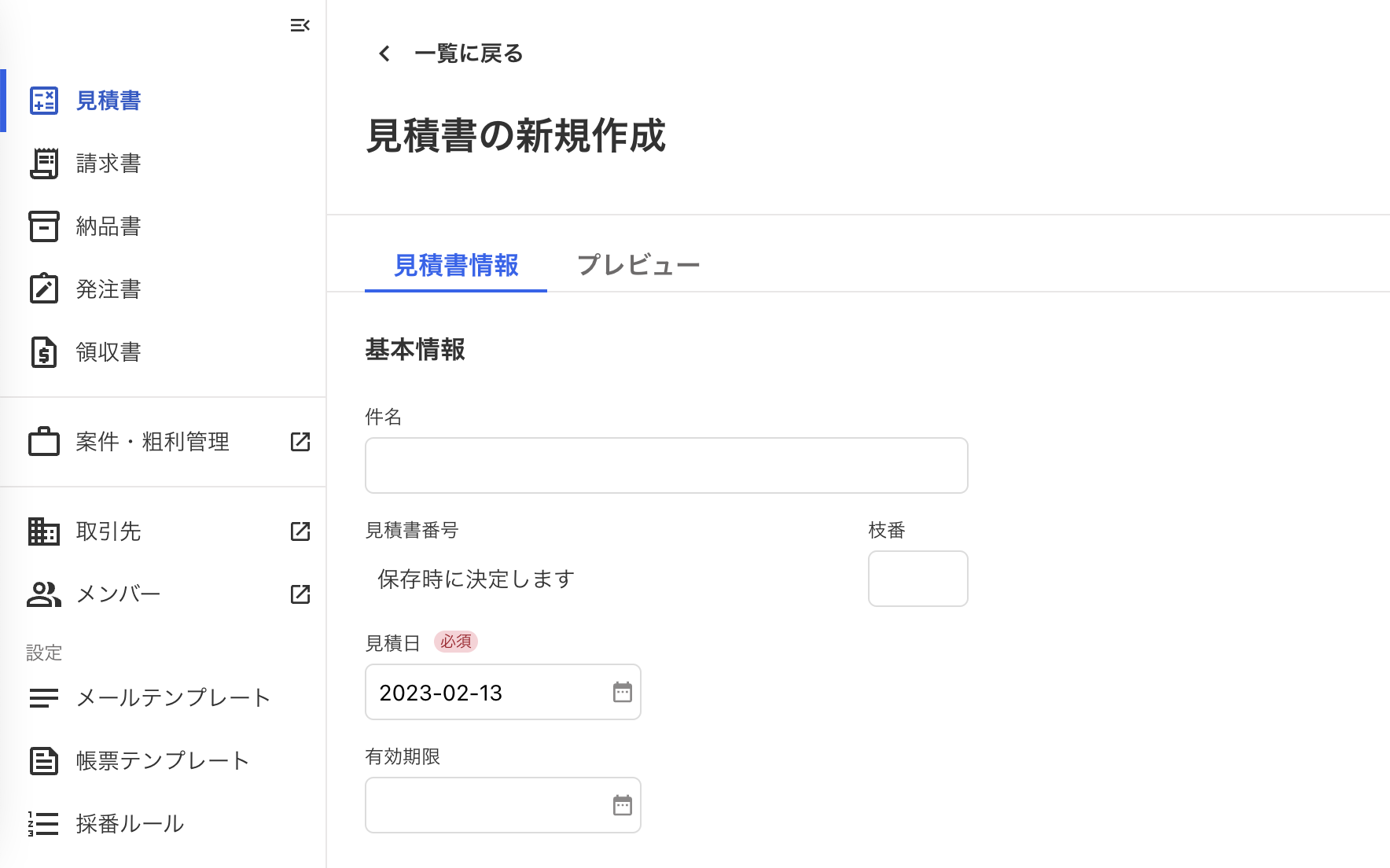The image size is (1390, 868).
Task: Select the 見積書情報 tab
Action: (x=455, y=267)
